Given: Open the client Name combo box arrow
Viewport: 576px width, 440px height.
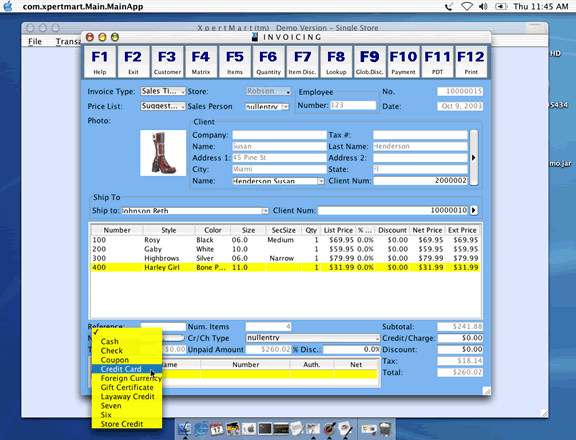Looking at the screenshot, I should click(x=321, y=181).
